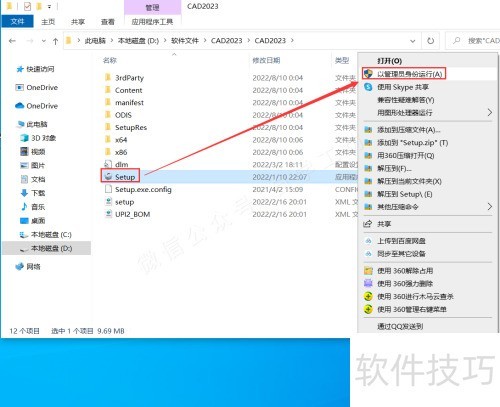Expand path chevron after 软件文件
The height and width of the screenshot is (407, 500).
[x=205, y=41]
